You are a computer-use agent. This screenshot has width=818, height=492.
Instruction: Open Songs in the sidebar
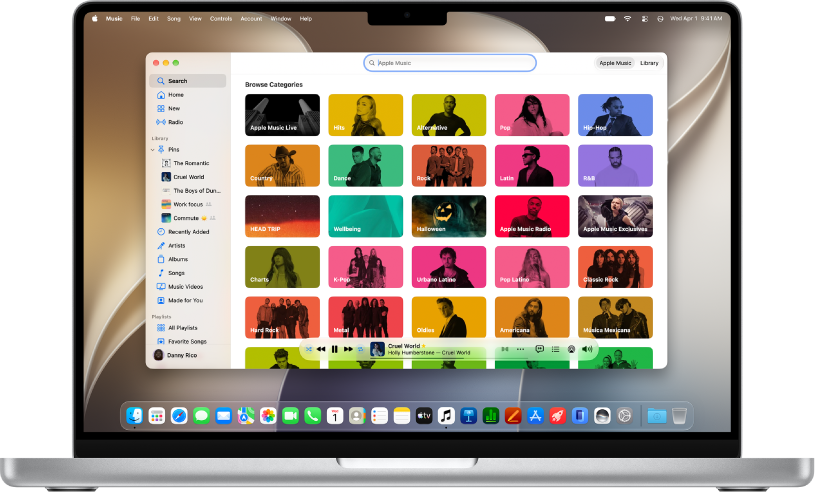(x=188, y=273)
